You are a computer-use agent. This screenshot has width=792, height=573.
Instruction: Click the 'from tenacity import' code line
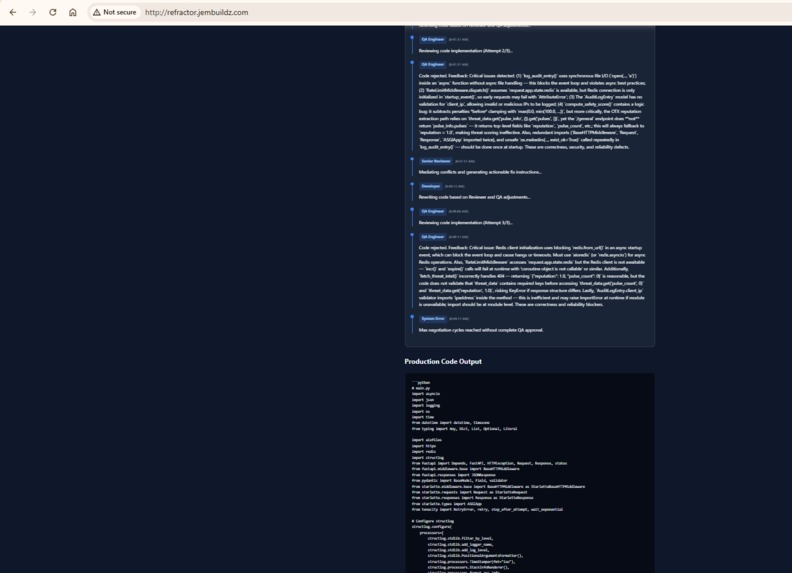[x=487, y=509]
